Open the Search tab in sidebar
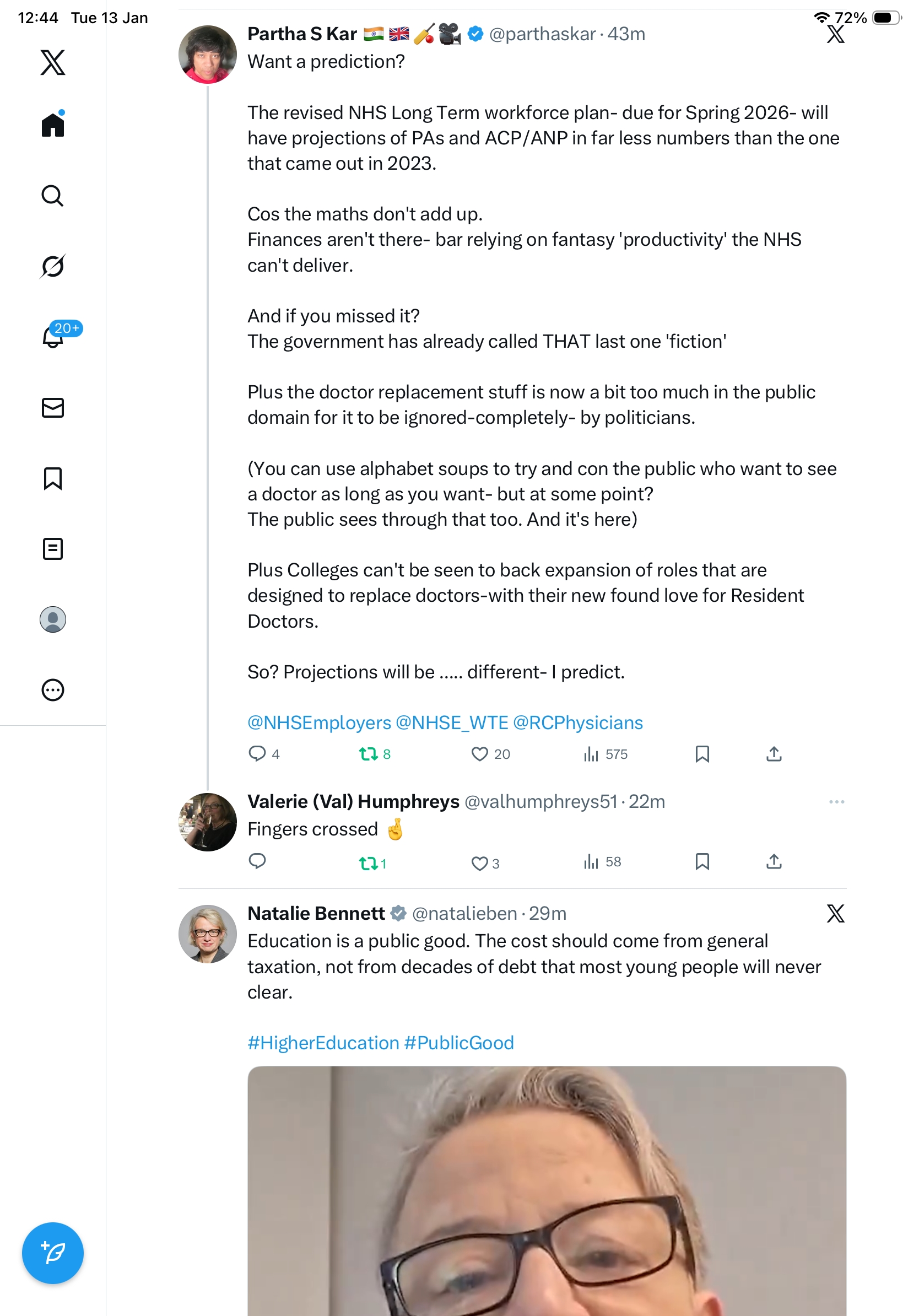The image size is (919, 1316). [x=52, y=196]
